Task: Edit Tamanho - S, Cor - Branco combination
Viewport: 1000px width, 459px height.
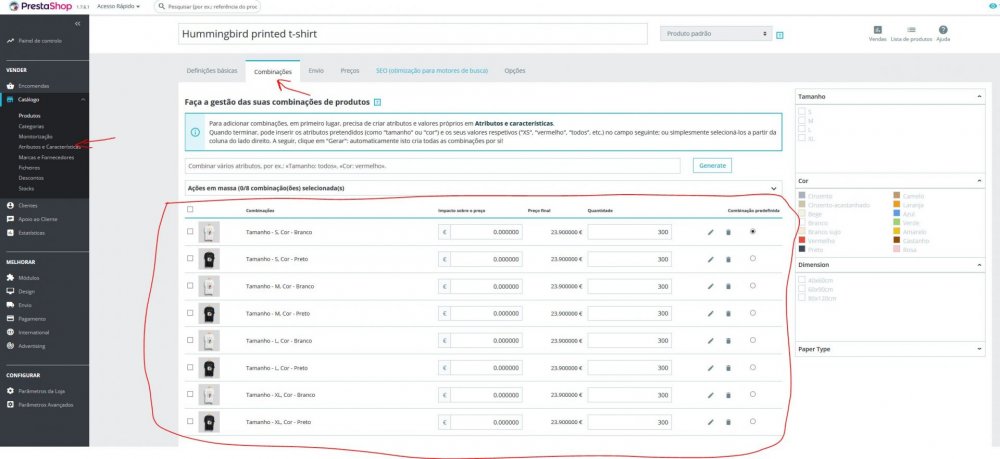Action: point(710,233)
